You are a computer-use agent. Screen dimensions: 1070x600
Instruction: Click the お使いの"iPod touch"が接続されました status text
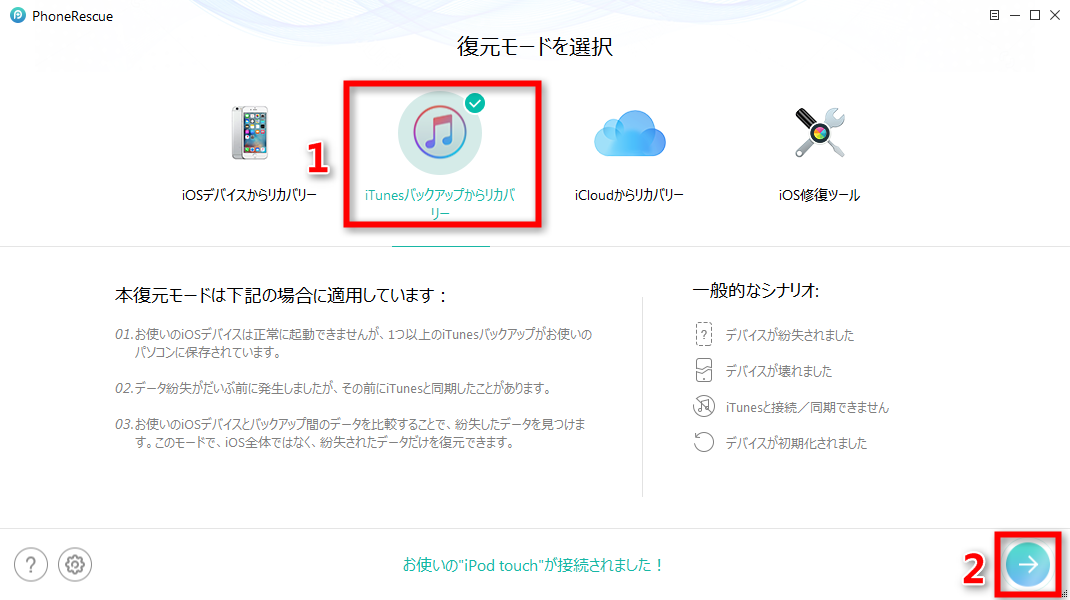point(534,565)
